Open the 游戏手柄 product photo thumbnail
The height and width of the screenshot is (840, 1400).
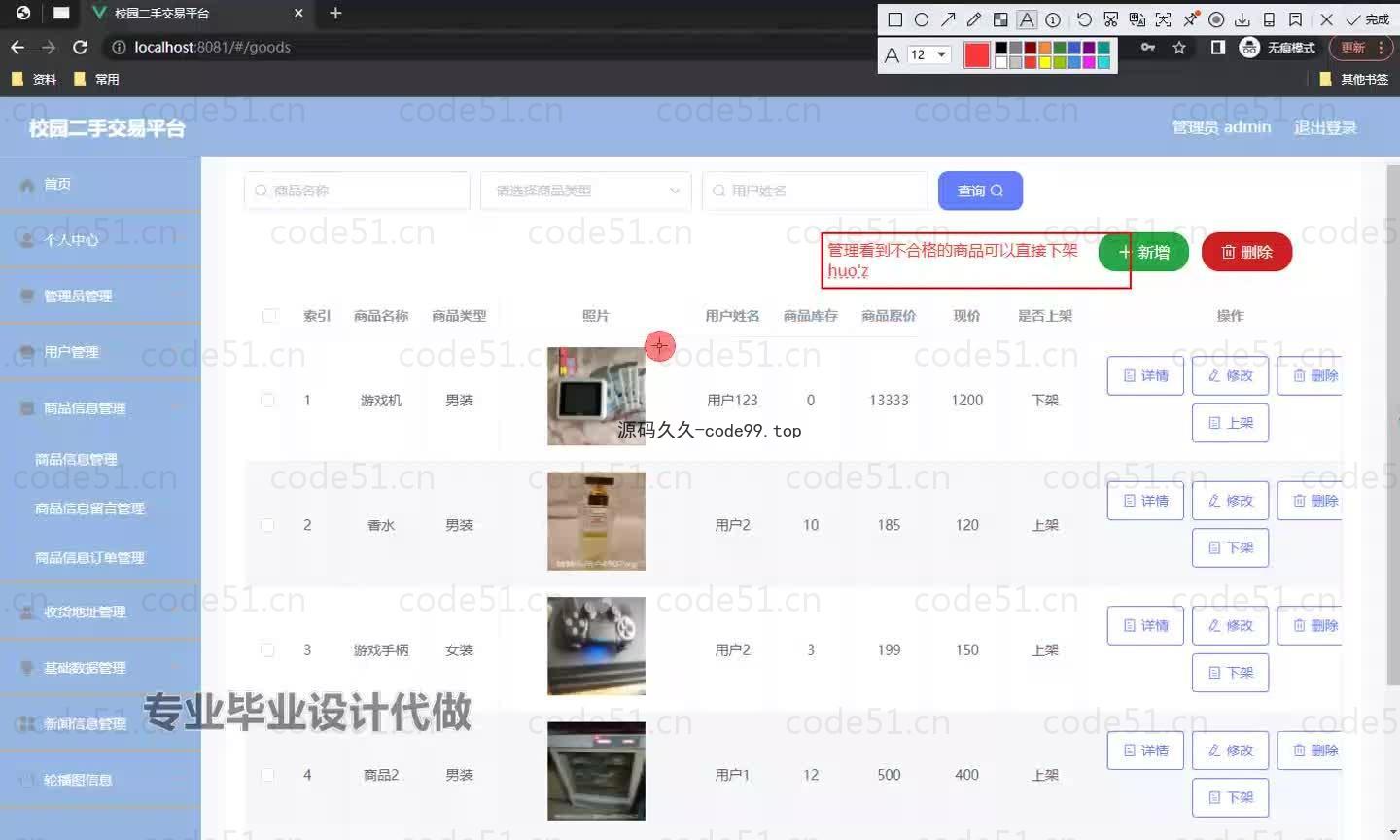tap(596, 646)
